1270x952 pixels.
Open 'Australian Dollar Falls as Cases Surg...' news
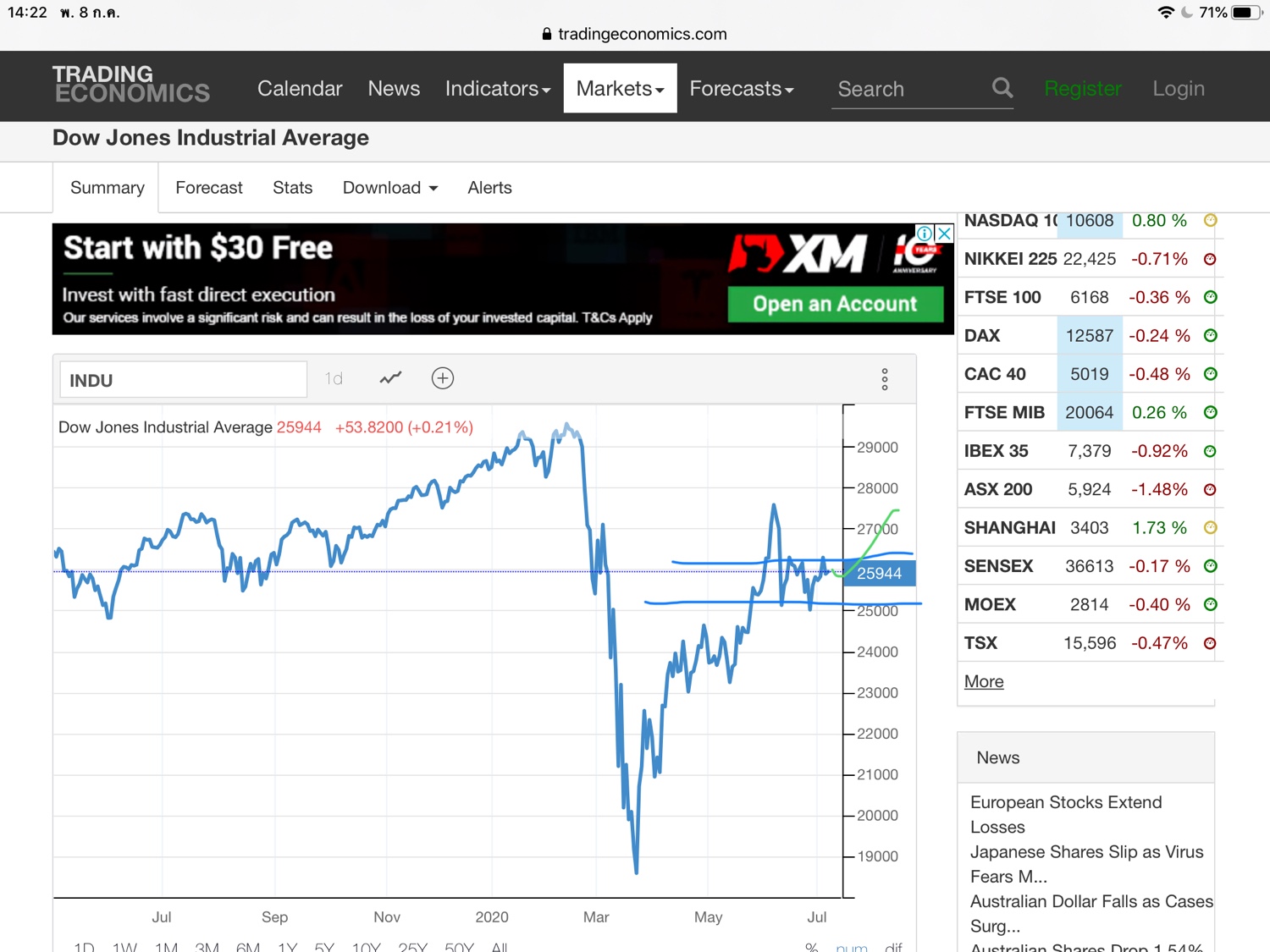click(x=1092, y=914)
